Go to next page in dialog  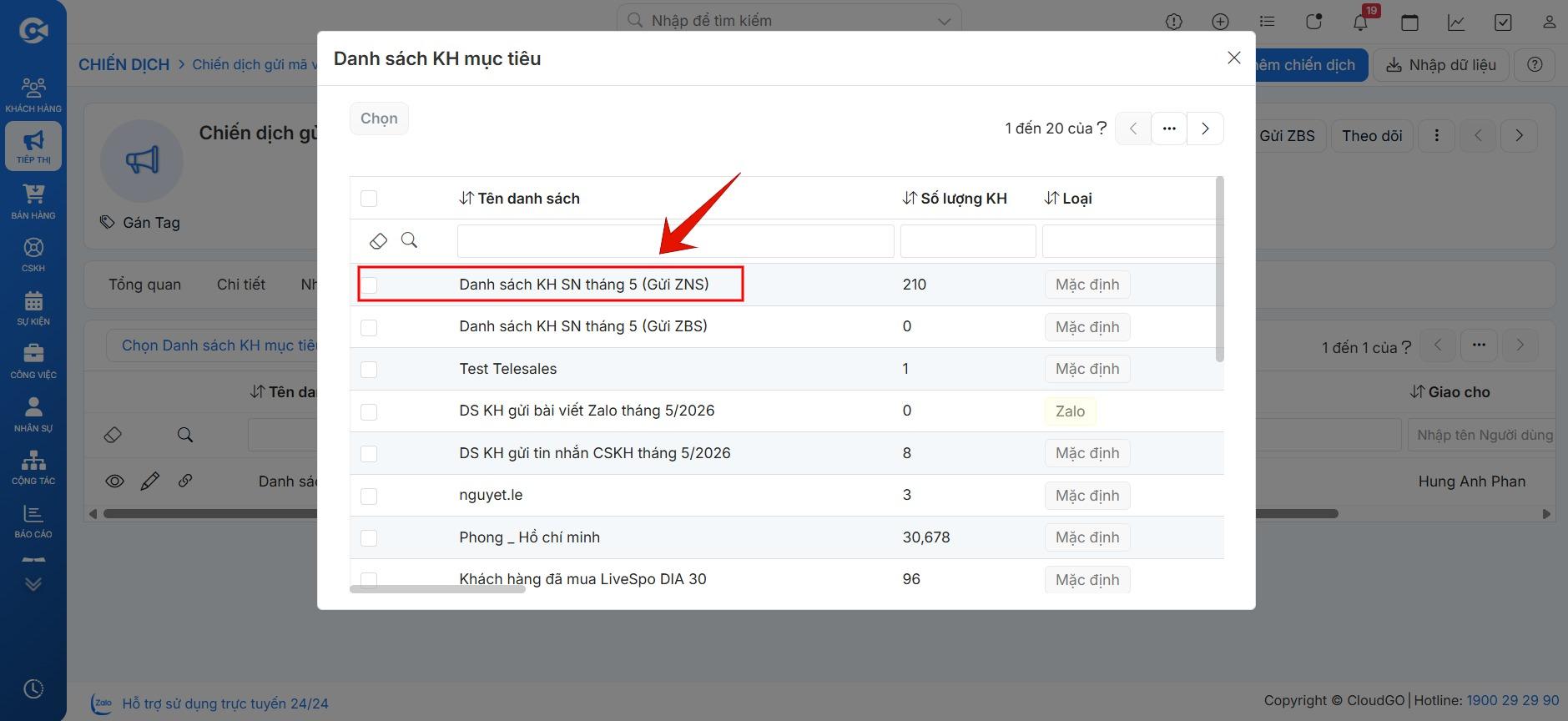click(1205, 129)
